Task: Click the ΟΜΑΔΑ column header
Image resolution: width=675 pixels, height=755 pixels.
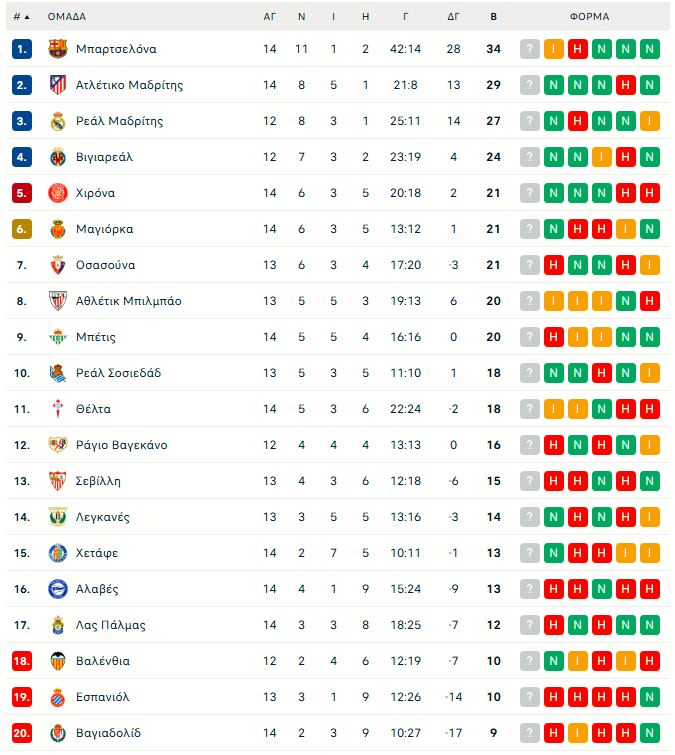Action: click(67, 17)
